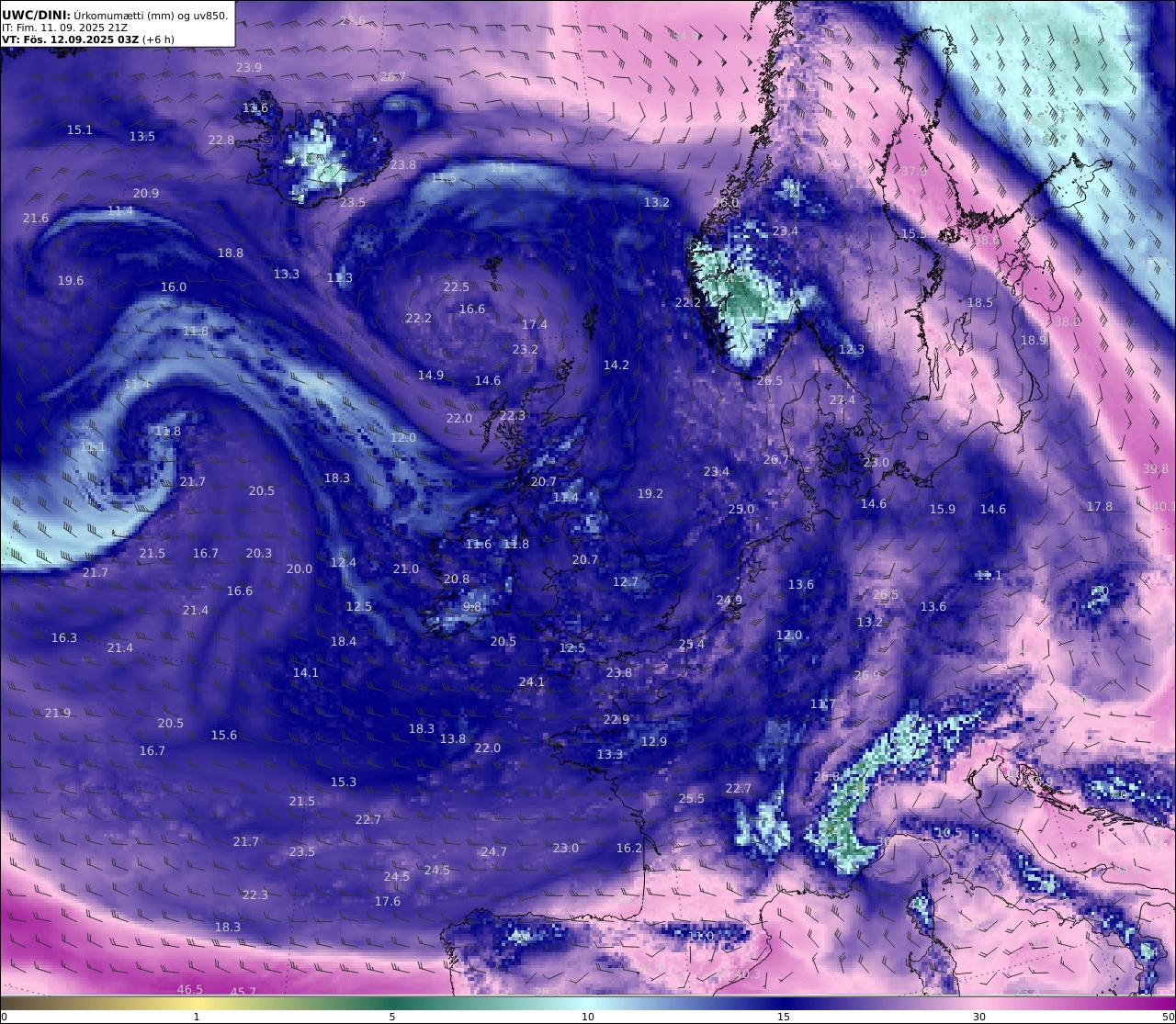Select the 20.9 map value
This screenshot has height=1024, width=1176.
coord(146,194)
